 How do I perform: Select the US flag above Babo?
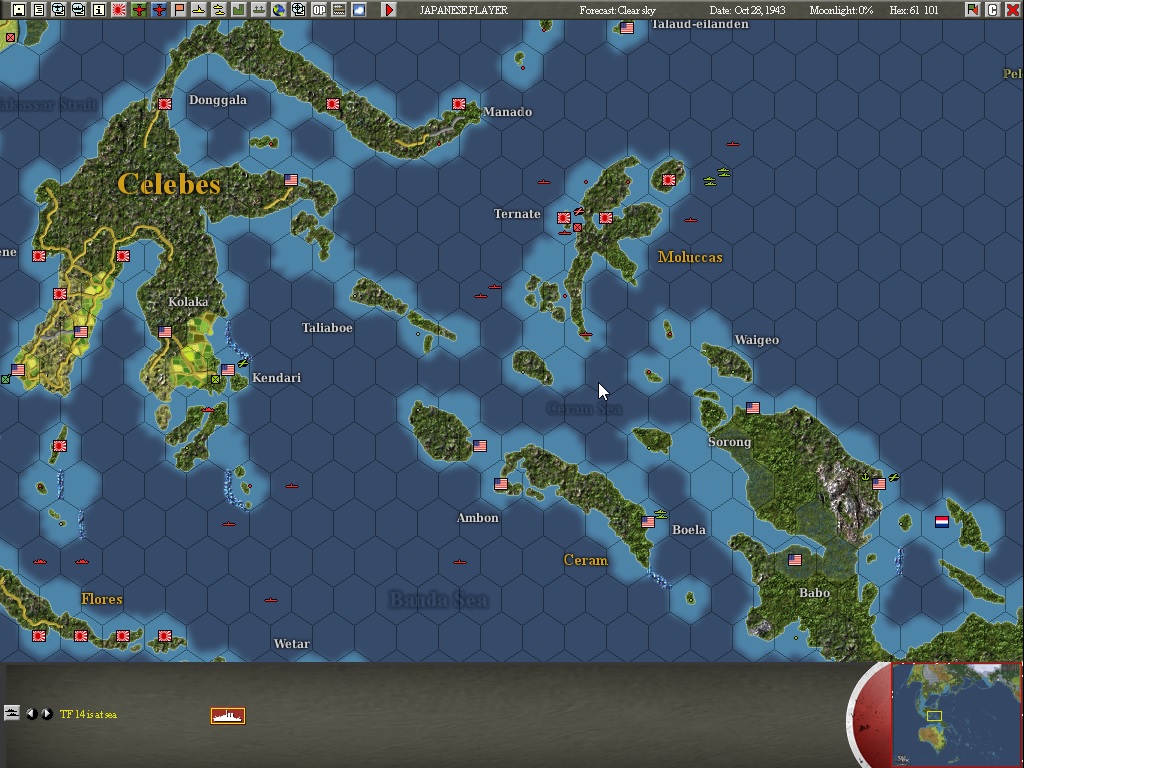(x=795, y=560)
